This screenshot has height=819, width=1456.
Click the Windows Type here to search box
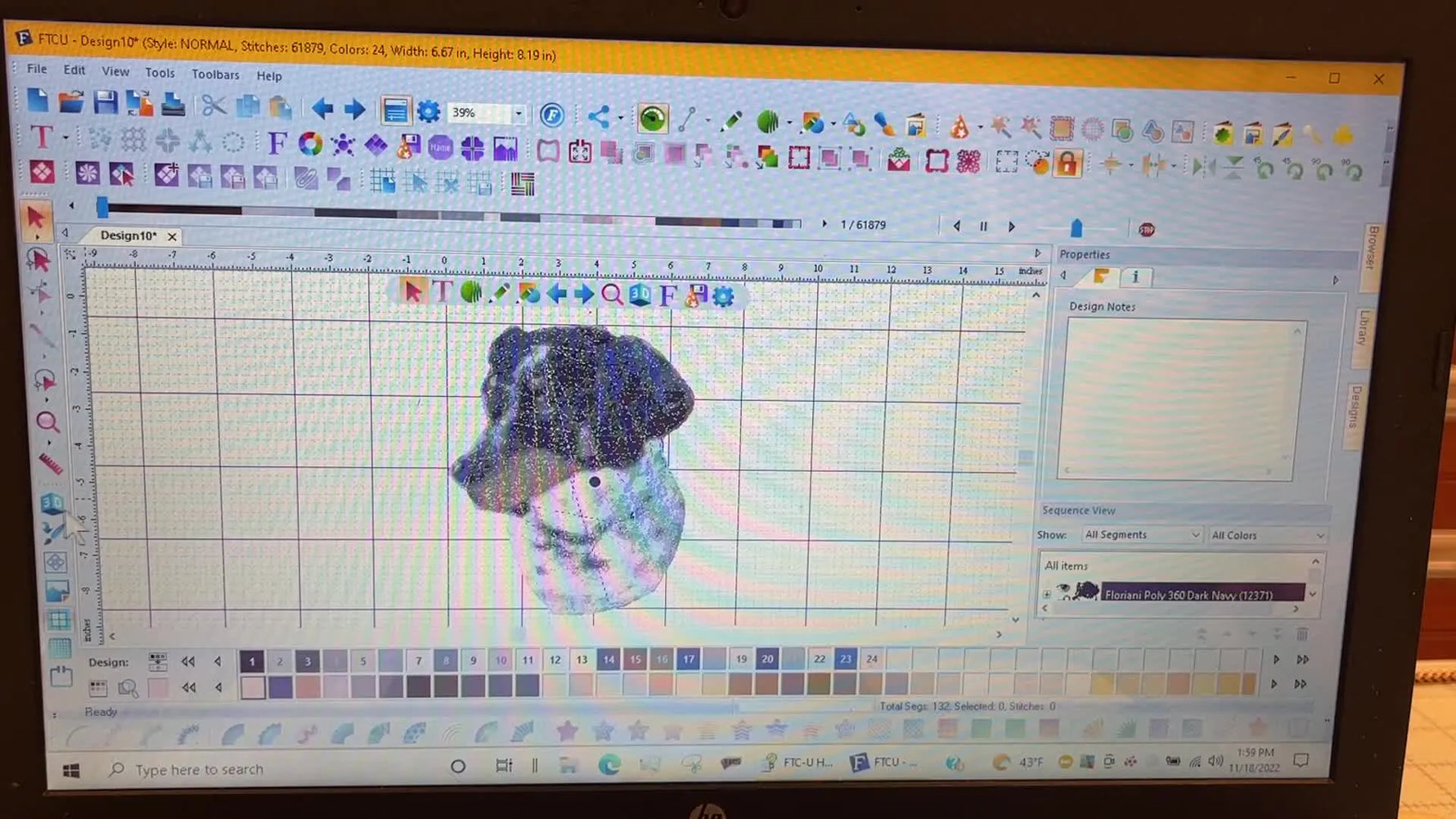tap(199, 769)
